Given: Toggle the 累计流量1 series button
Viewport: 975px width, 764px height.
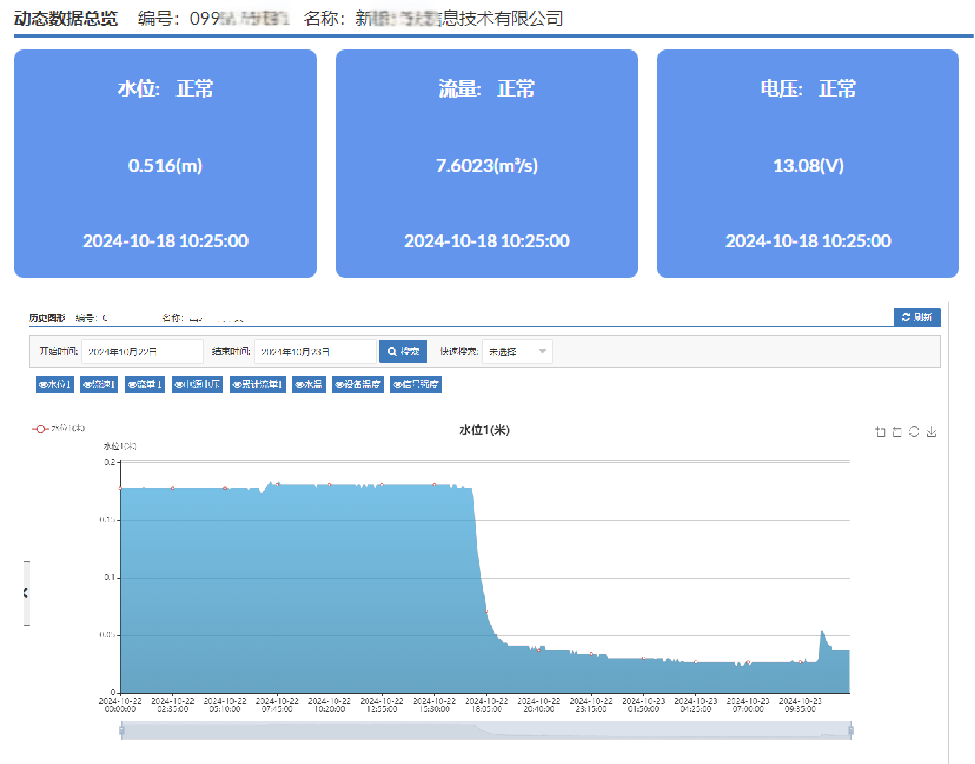Looking at the screenshot, I should [x=257, y=384].
